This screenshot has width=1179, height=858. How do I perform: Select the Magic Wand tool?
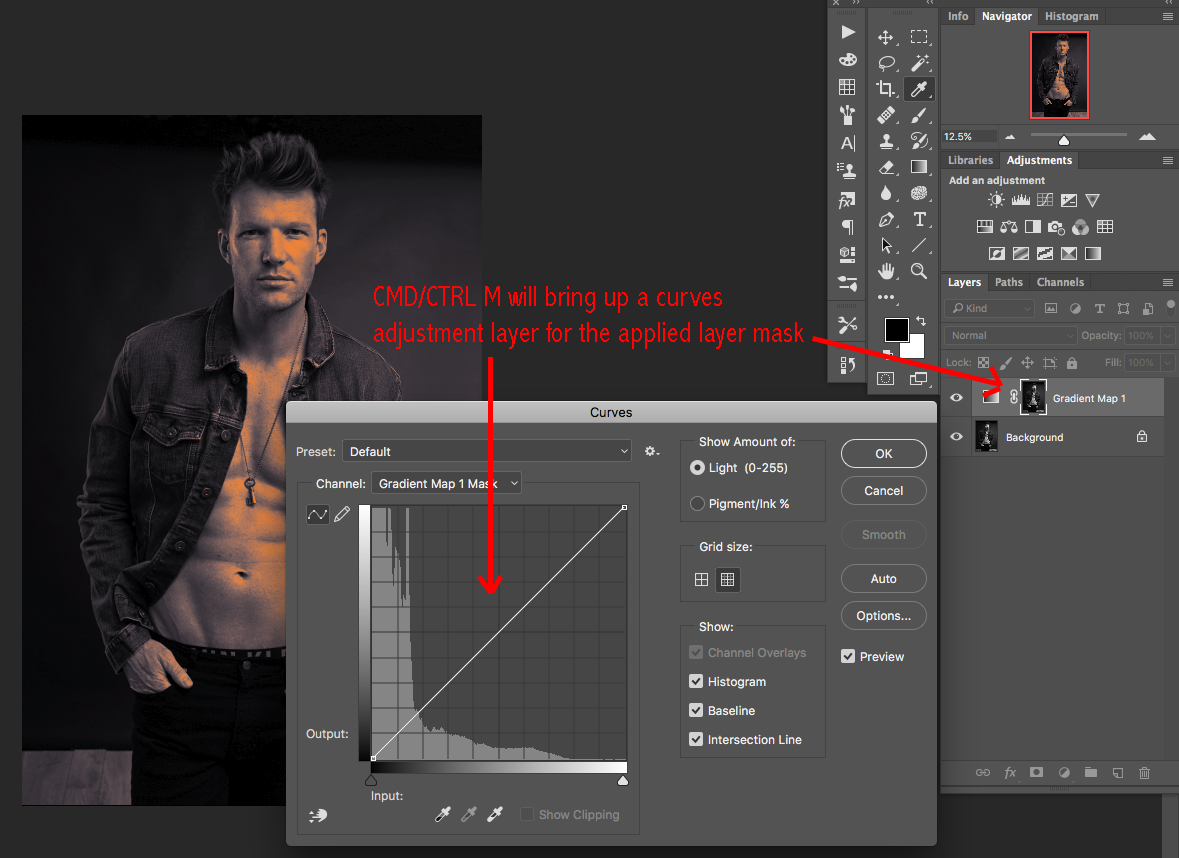[919, 63]
